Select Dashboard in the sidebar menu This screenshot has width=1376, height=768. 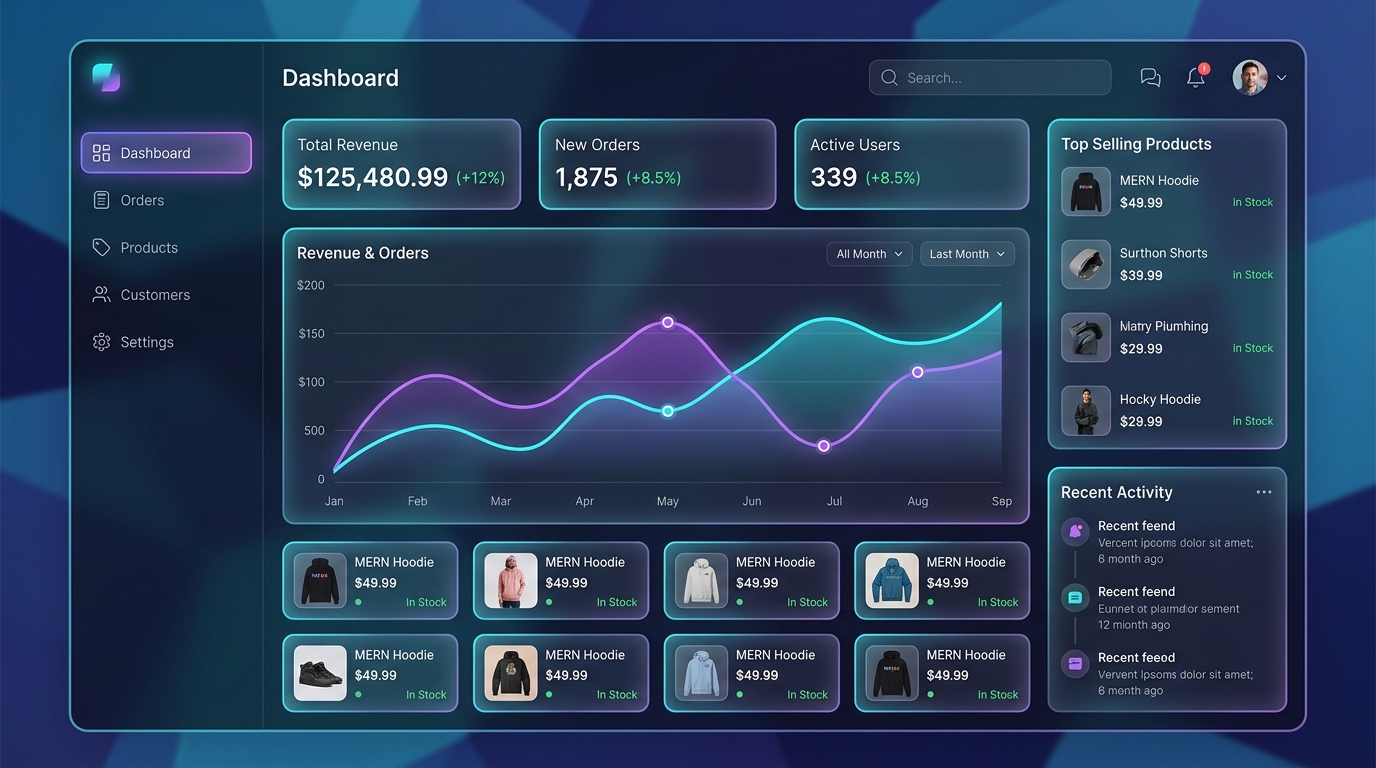click(x=166, y=153)
